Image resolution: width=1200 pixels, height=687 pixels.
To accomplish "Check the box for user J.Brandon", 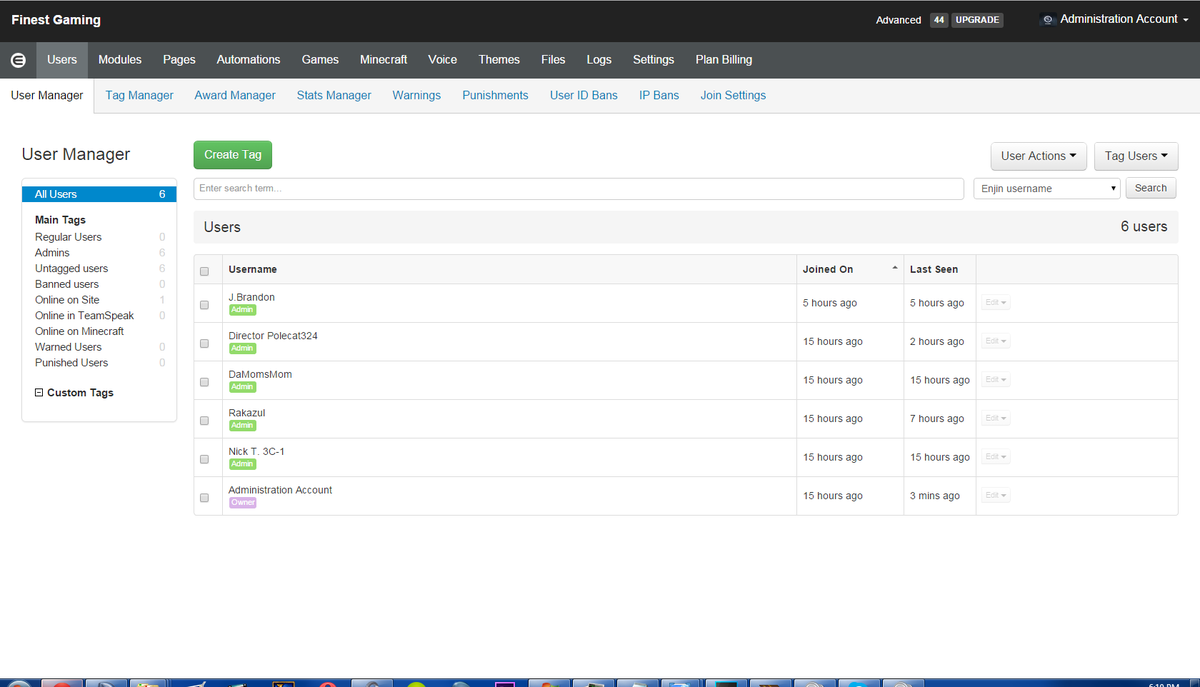I will (205, 304).
